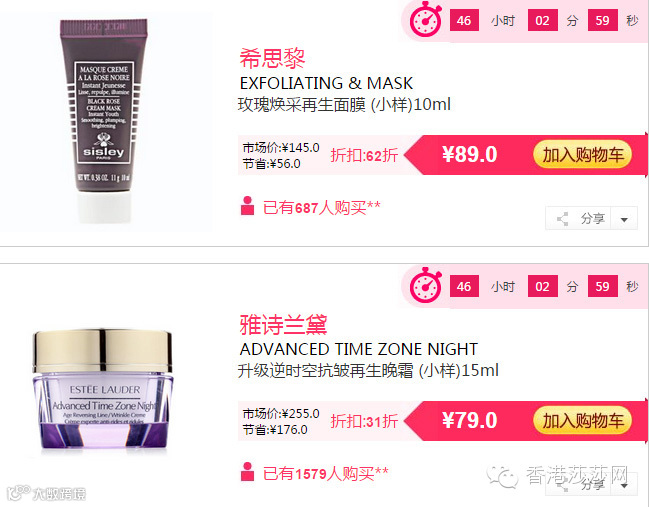The width and height of the screenshot is (649, 507).
Task: Click the 玫瑰焕采再生面膜 description text
Action: point(302,104)
